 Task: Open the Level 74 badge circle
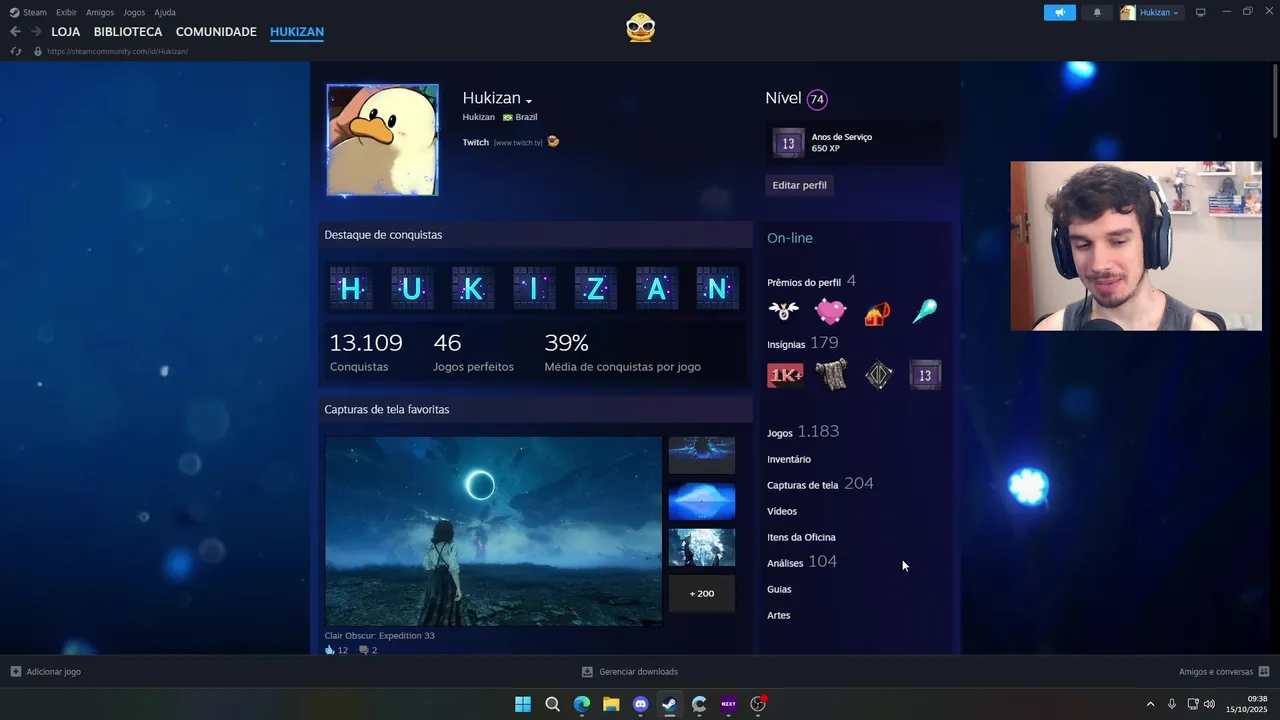click(817, 99)
